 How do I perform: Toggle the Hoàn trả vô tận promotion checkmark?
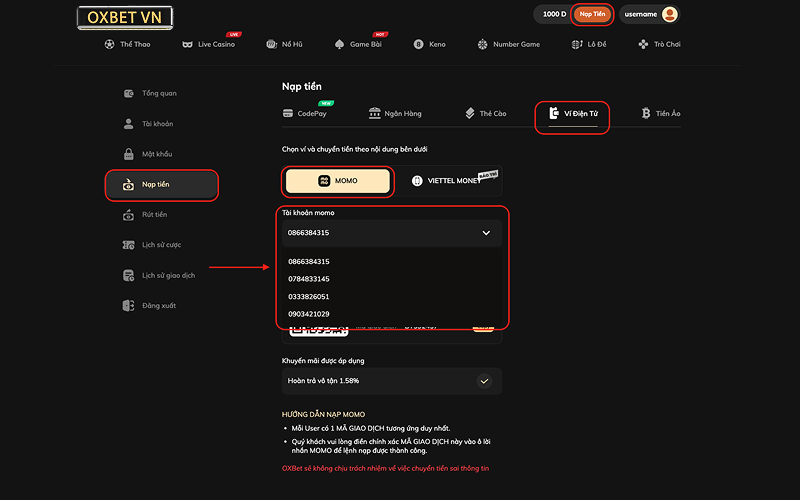(x=484, y=381)
